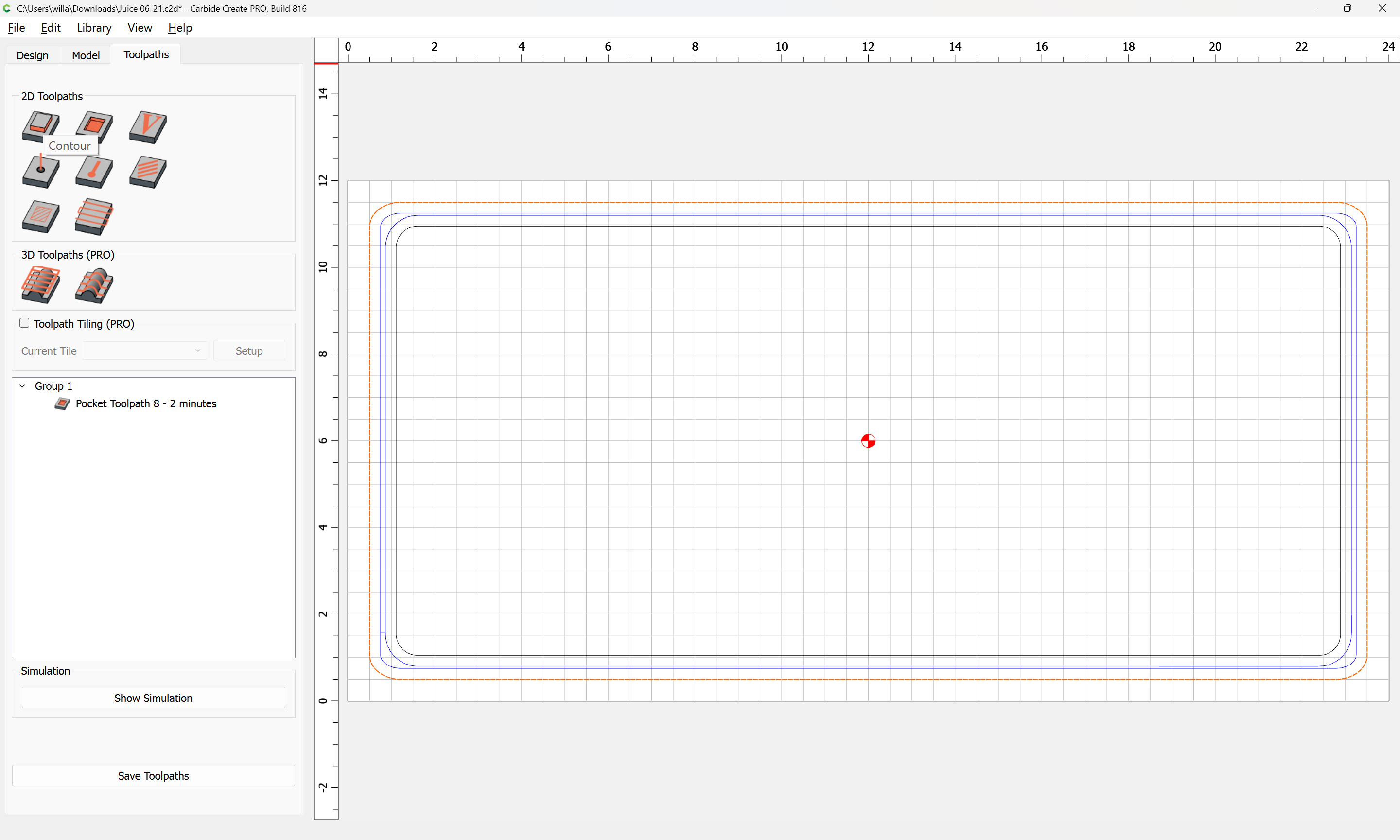
Task: Click the Texture toolpath icon with diagonal stripes
Action: (x=148, y=172)
